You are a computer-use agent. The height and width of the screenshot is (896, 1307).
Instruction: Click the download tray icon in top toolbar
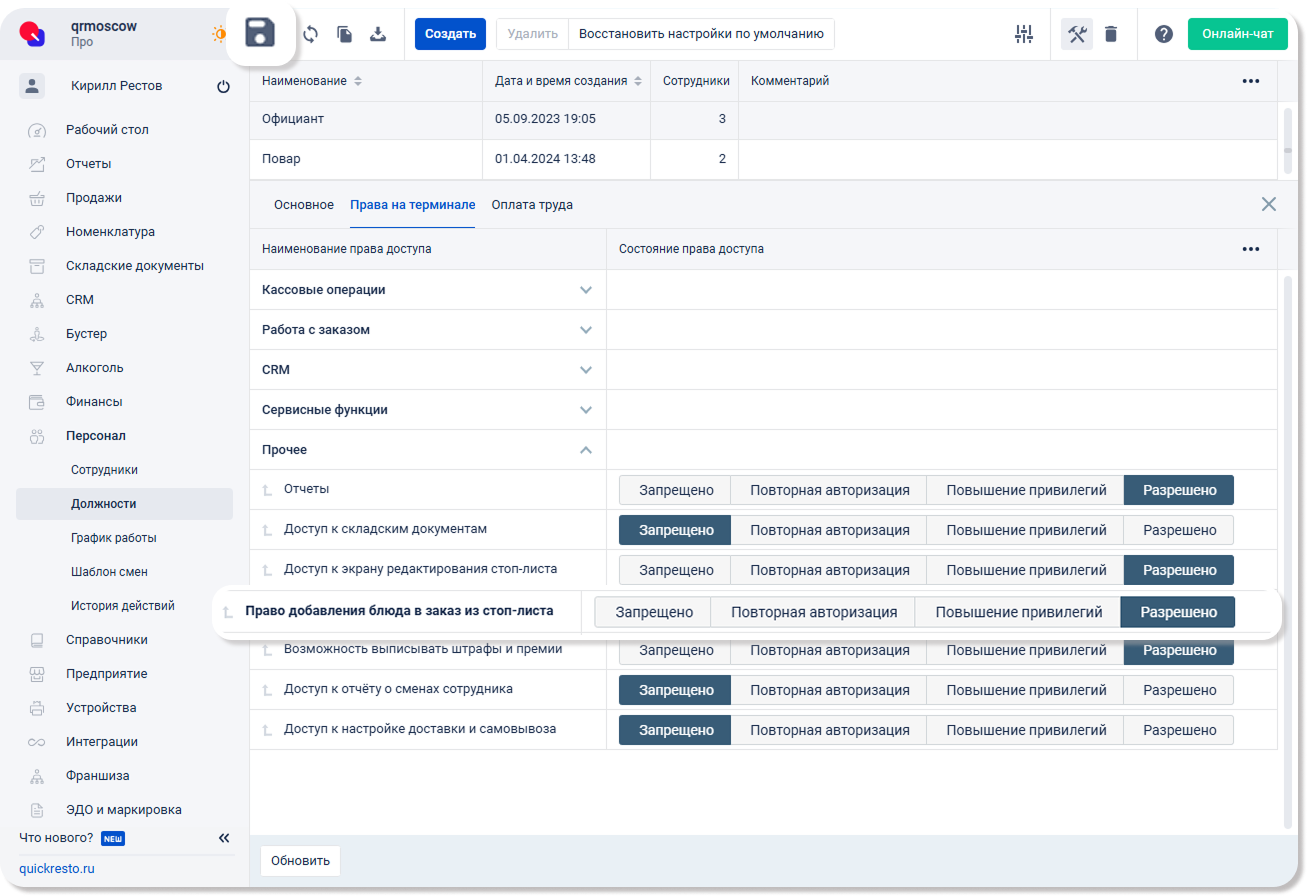click(378, 34)
